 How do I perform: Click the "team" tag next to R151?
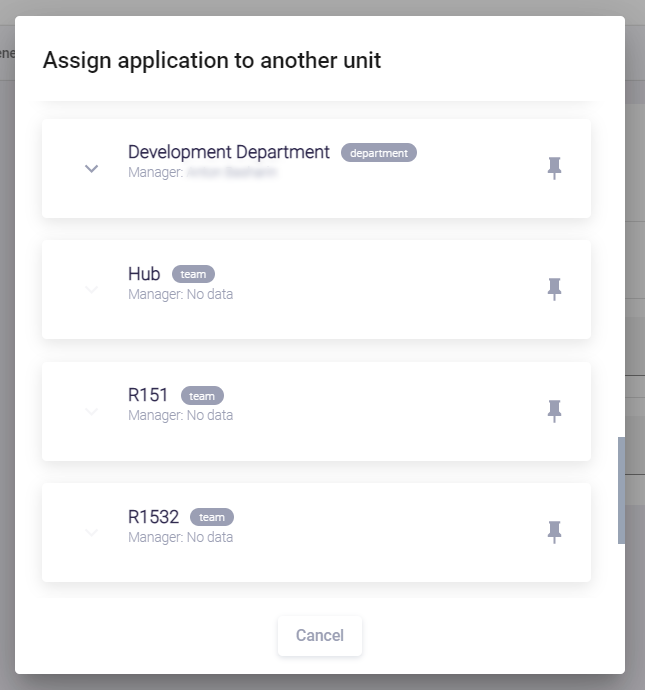202,396
